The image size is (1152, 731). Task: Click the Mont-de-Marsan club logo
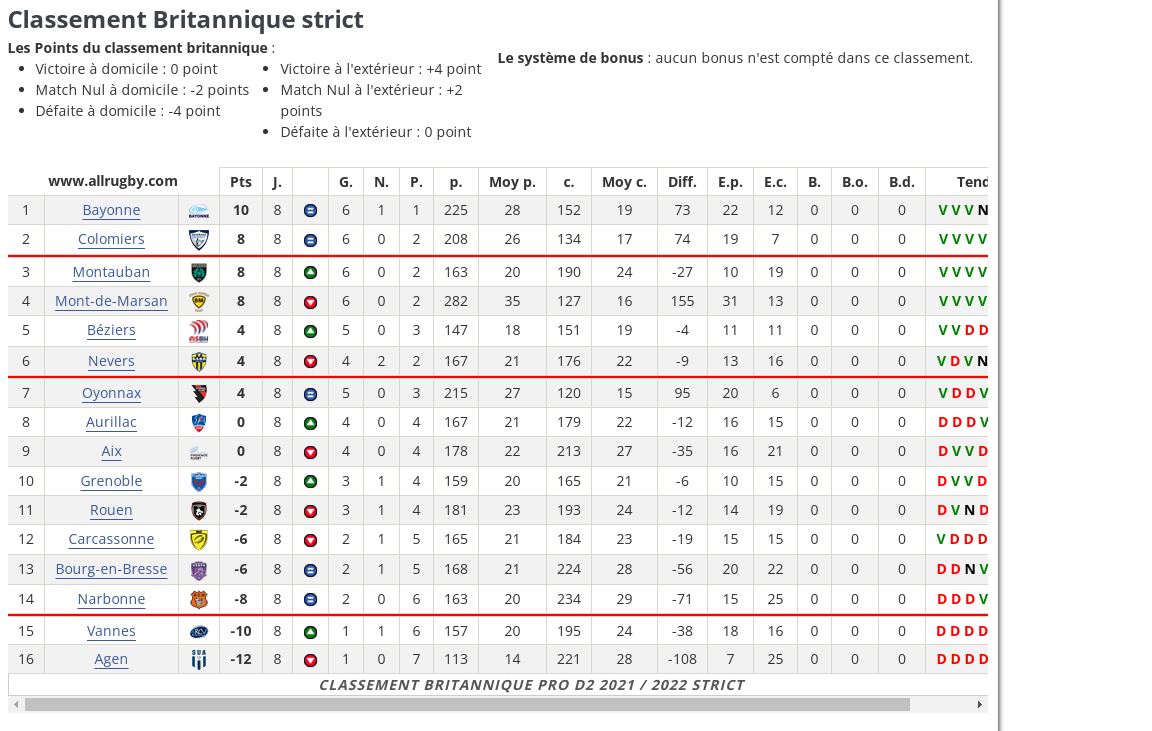coord(199,301)
